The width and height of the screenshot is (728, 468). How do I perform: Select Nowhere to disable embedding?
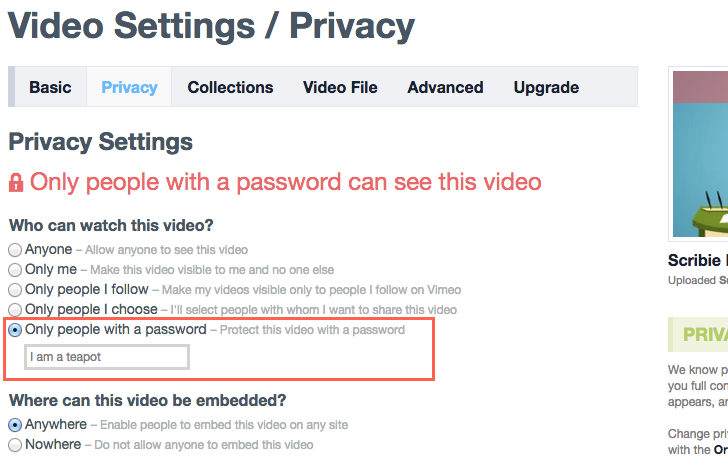coord(15,445)
